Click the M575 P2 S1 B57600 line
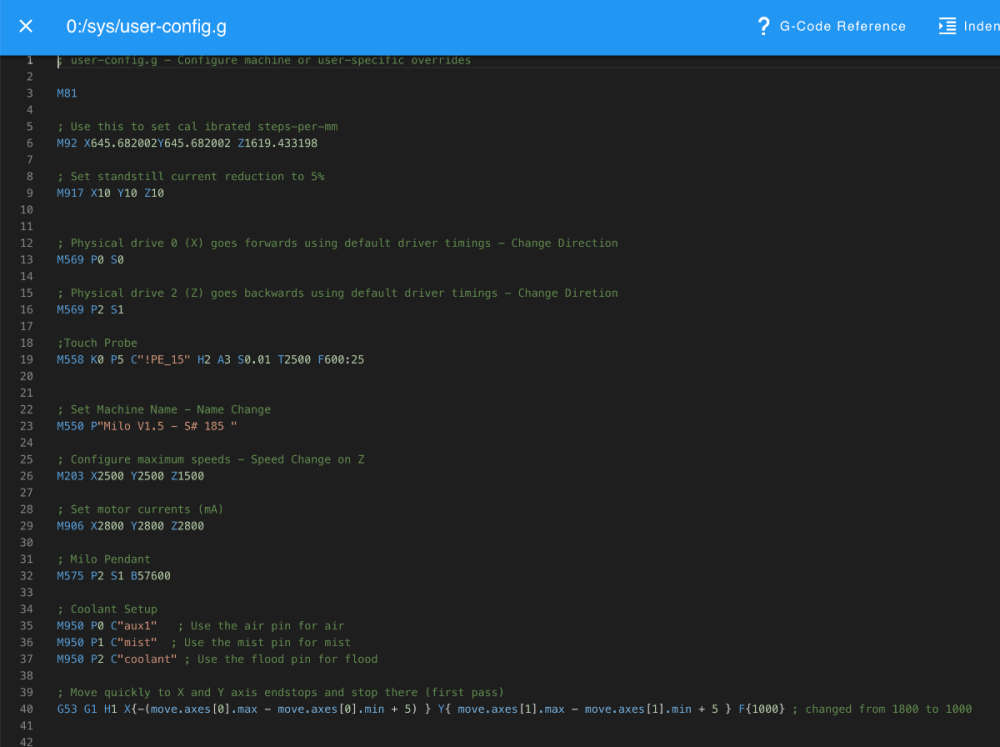Viewport: 1000px width, 747px height. coord(114,575)
